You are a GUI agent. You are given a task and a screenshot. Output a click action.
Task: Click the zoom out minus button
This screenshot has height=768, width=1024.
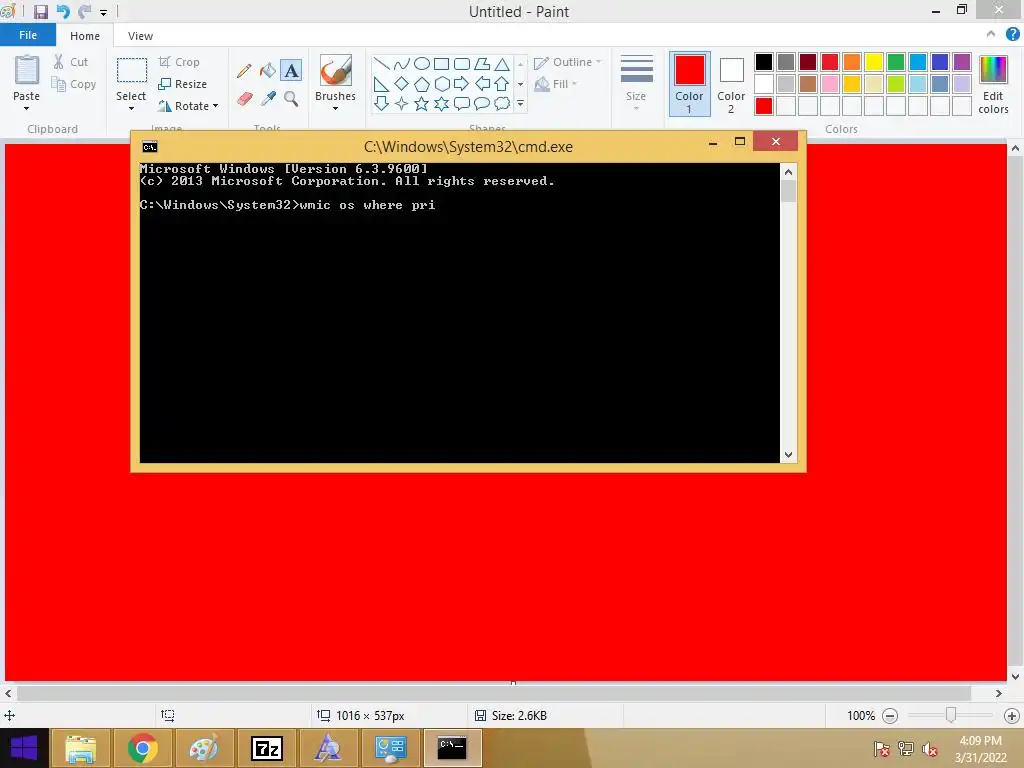pyautogui.click(x=889, y=716)
